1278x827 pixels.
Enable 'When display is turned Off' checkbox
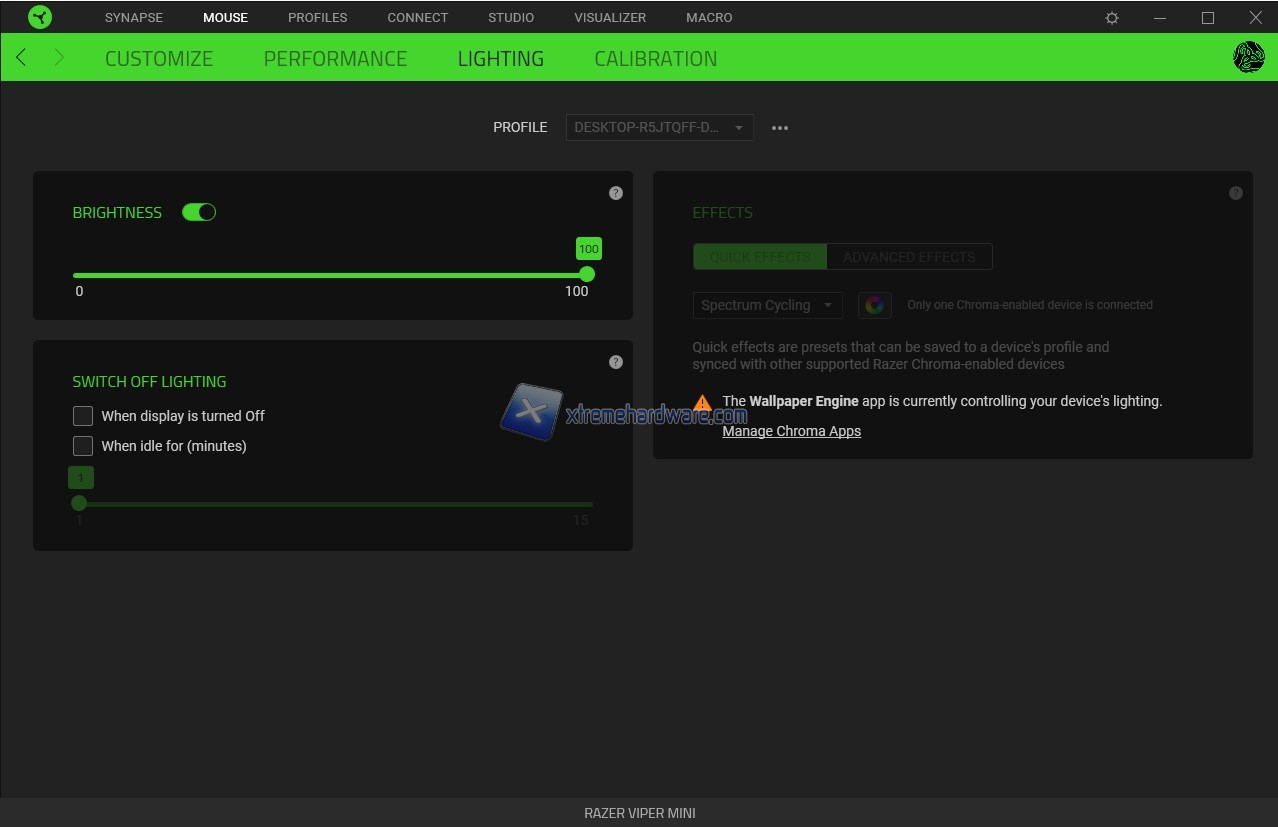[x=83, y=416]
